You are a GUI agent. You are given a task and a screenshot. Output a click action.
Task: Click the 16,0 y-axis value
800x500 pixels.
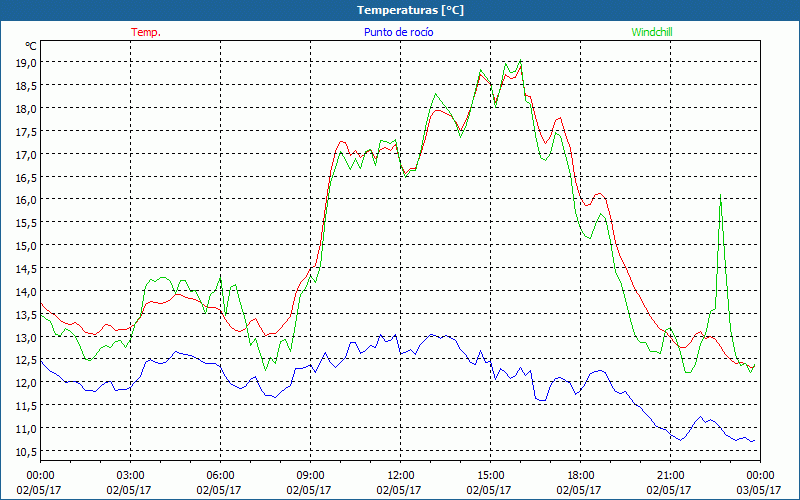27,199
